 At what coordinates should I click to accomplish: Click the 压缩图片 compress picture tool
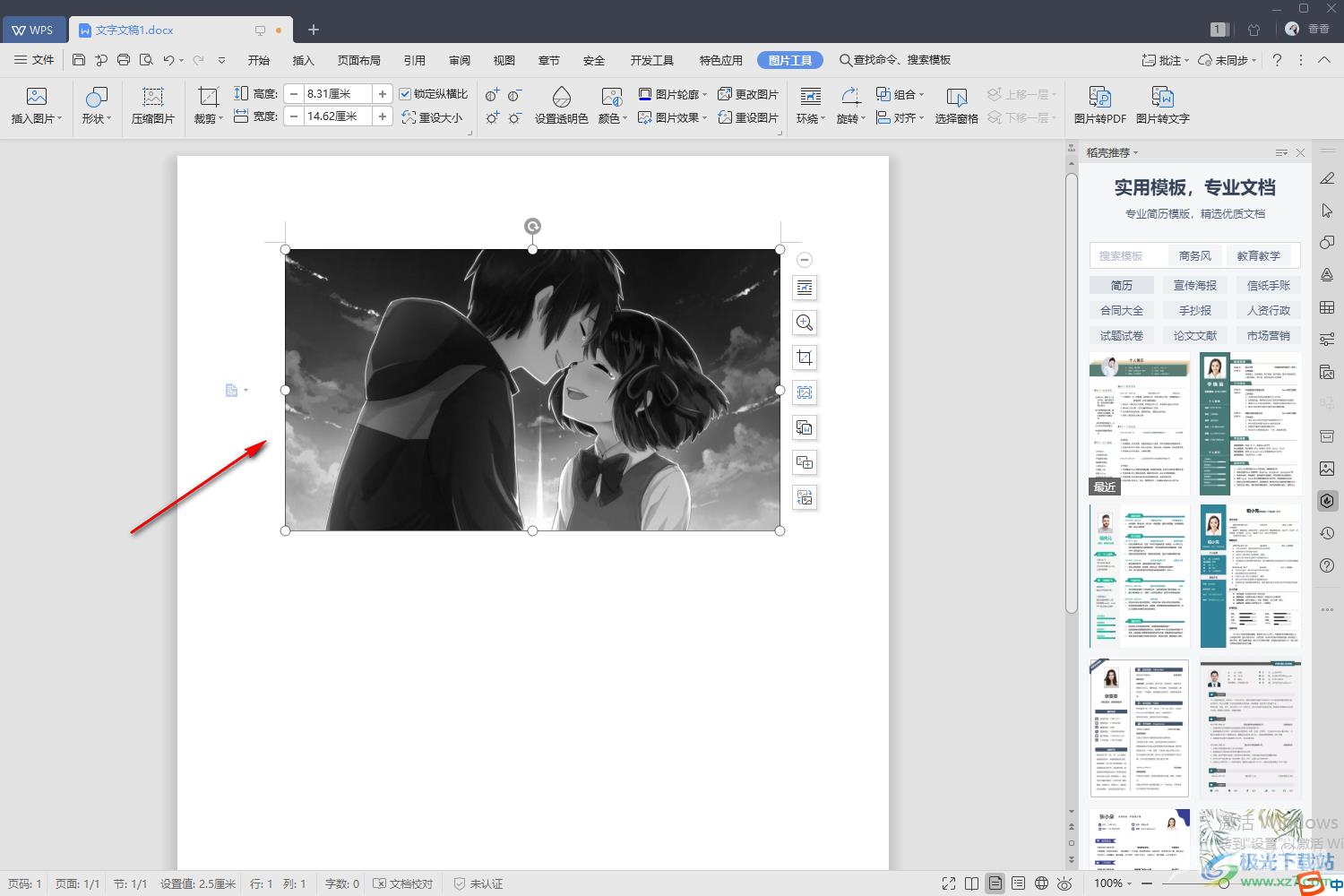tap(153, 106)
